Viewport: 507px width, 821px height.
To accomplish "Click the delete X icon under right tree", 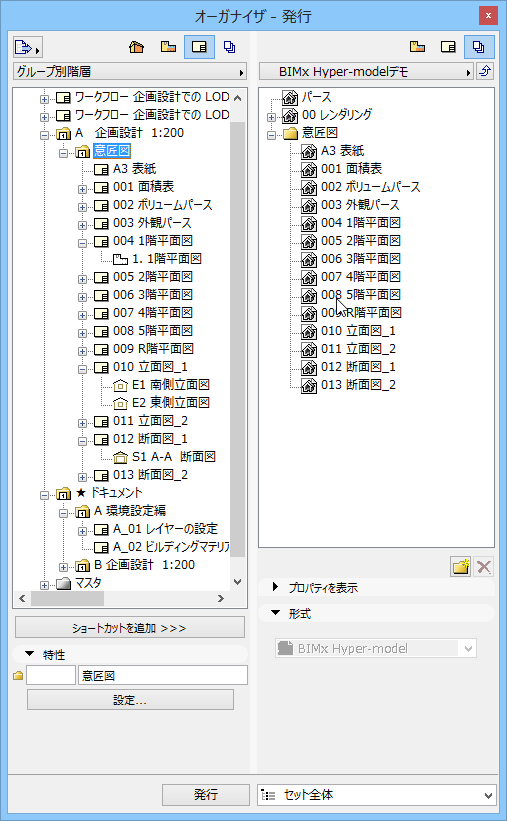I will pos(484,567).
